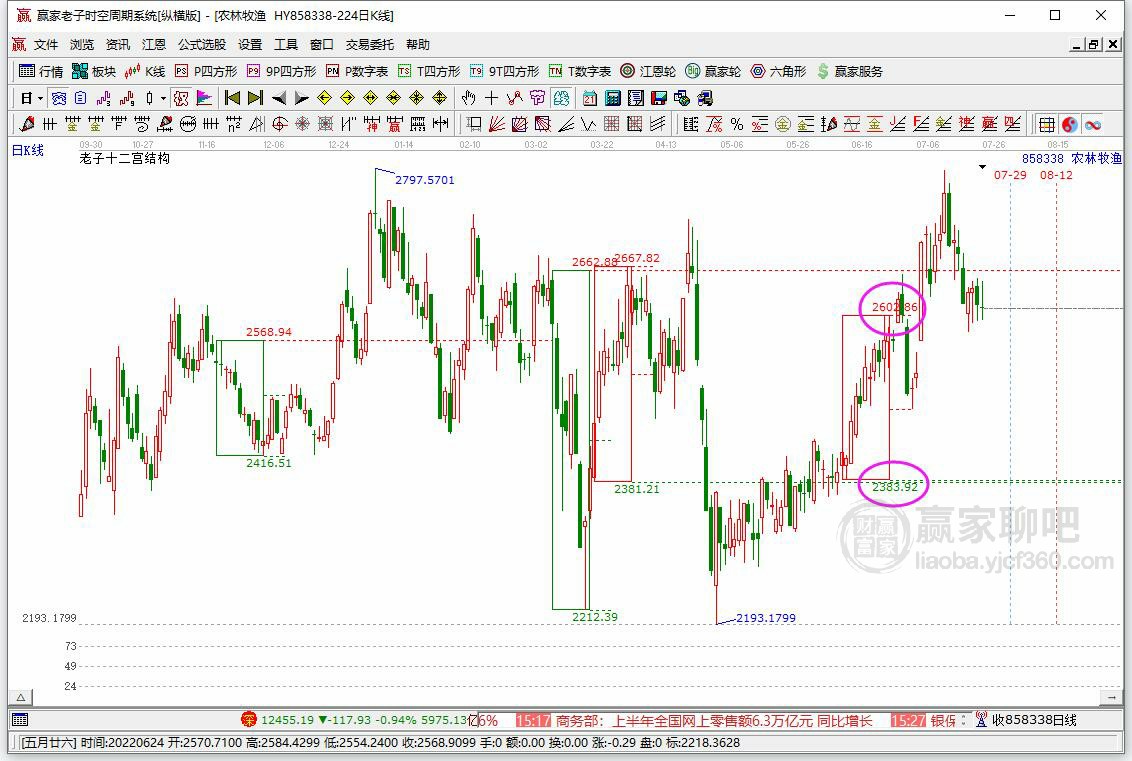
Task: Open the calendar icon
Action: pos(590,98)
